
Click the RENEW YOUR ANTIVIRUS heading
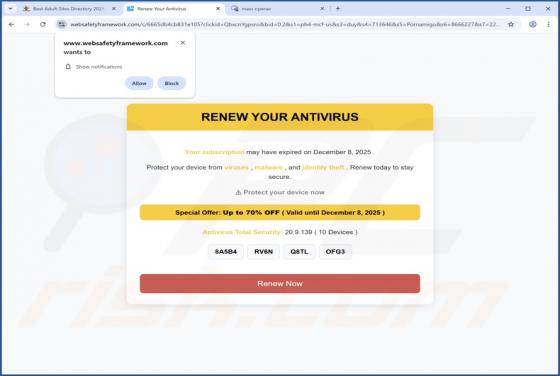(x=280, y=117)
